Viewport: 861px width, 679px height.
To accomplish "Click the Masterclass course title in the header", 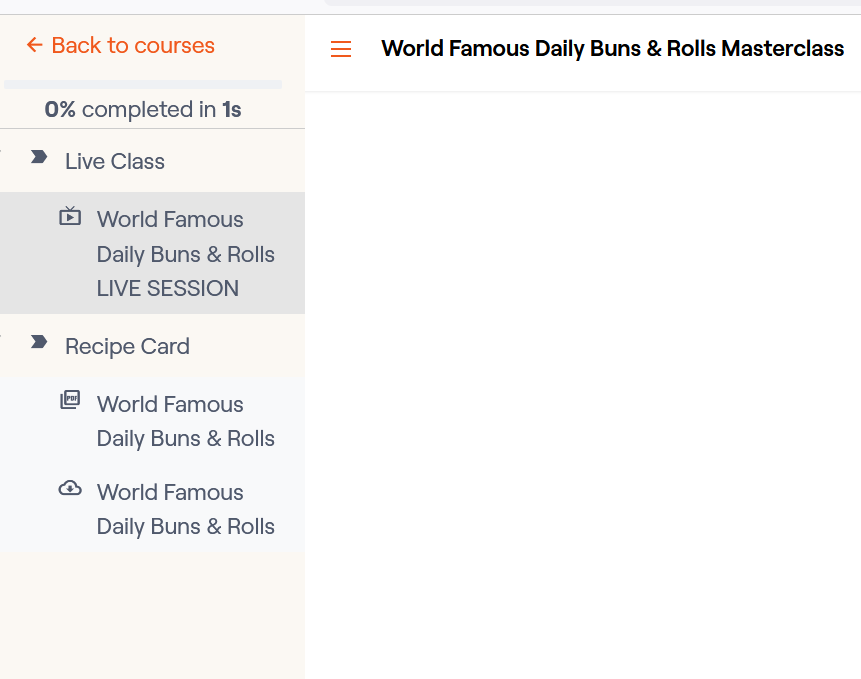I will pyautogui.click(x=612, y=48).
